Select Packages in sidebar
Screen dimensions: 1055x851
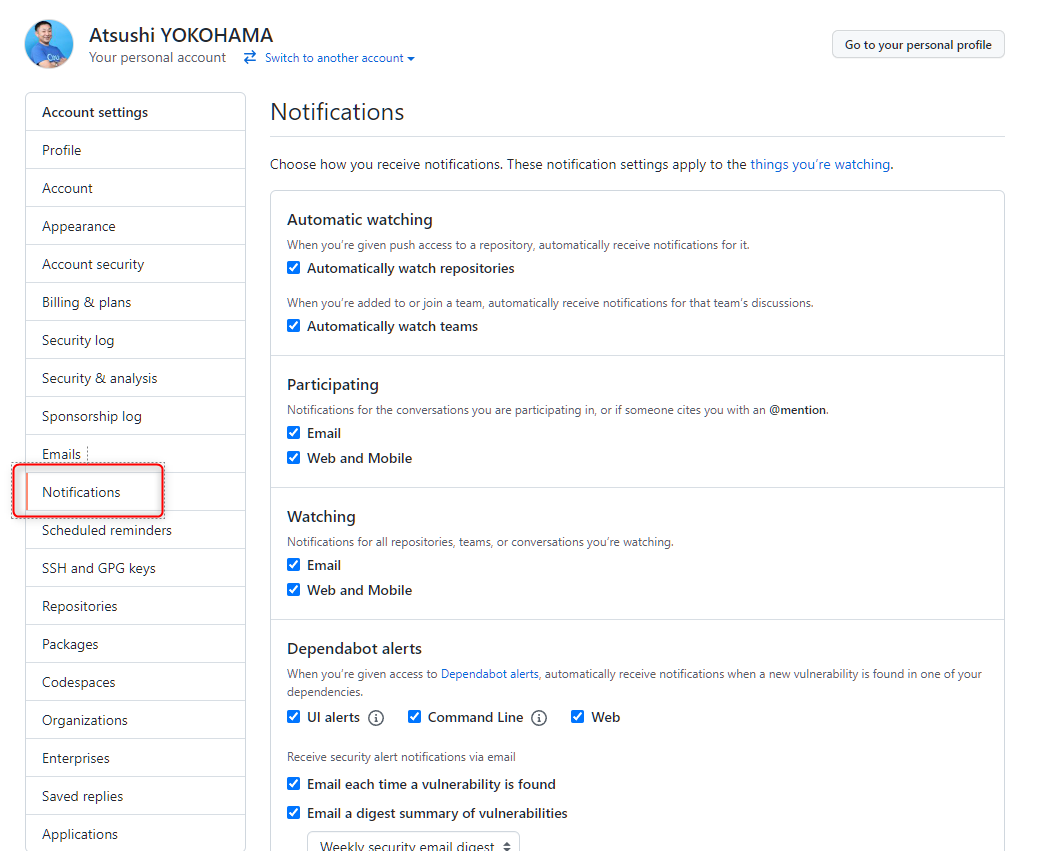(135, 644)
